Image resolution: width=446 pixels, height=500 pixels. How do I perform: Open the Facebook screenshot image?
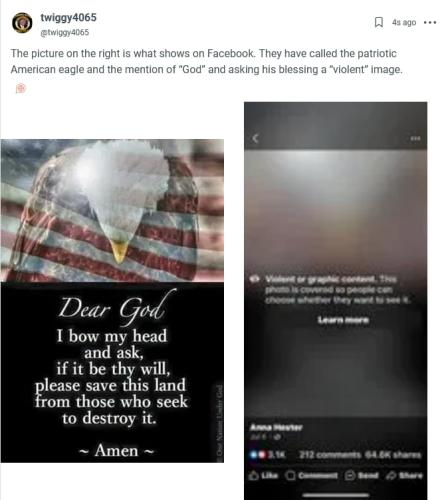point(335,301)
